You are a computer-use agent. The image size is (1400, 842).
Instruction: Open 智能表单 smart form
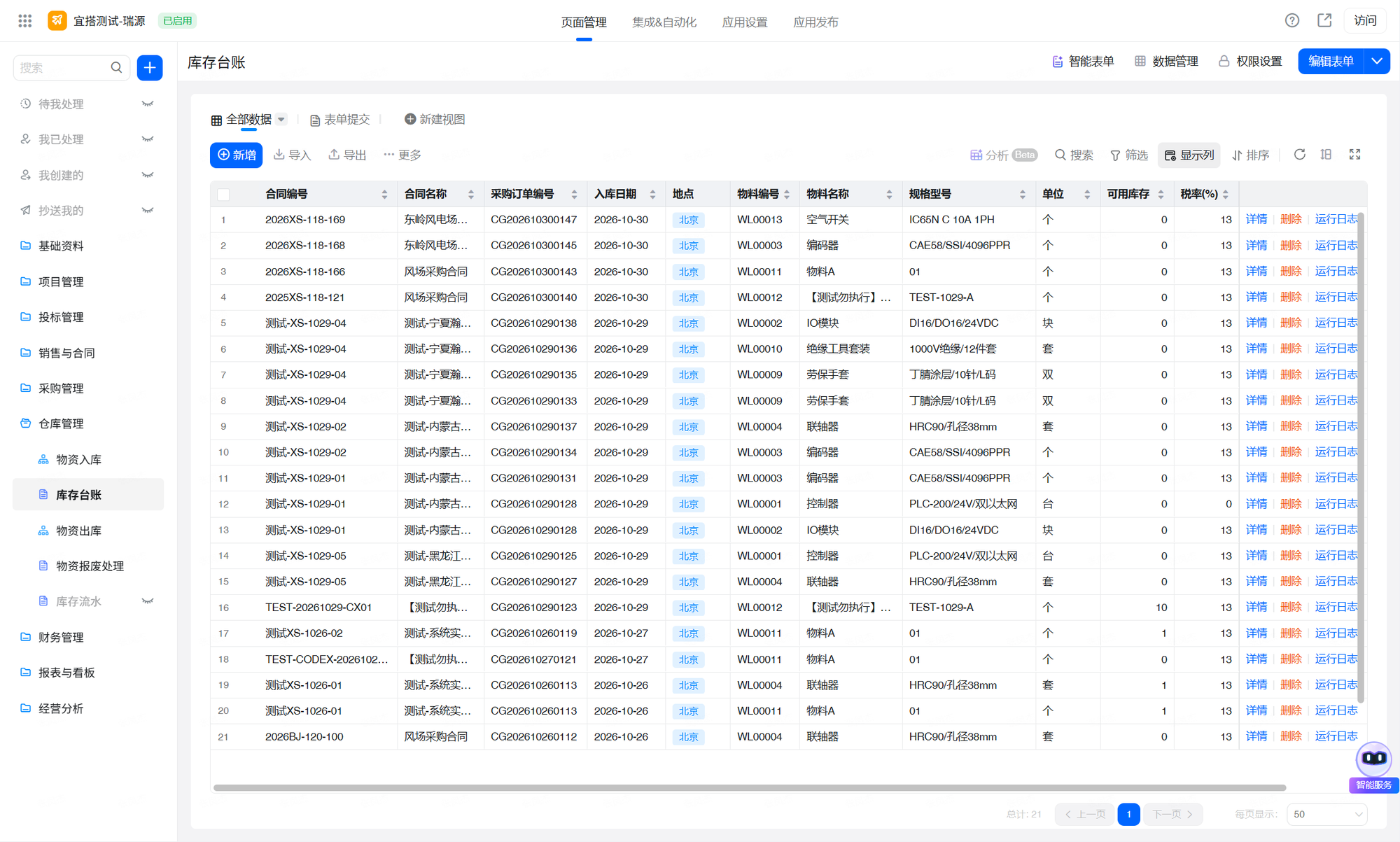coord(1083,62)
